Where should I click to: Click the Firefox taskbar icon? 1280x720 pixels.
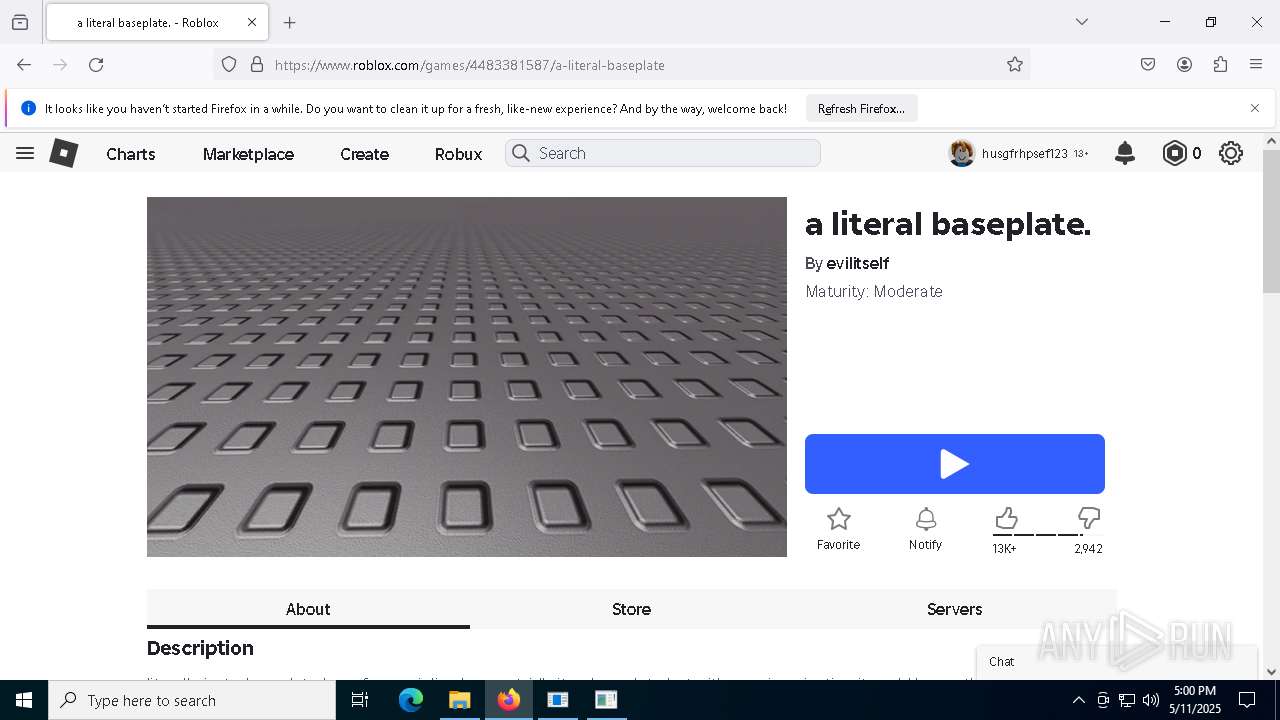point(509,700)
